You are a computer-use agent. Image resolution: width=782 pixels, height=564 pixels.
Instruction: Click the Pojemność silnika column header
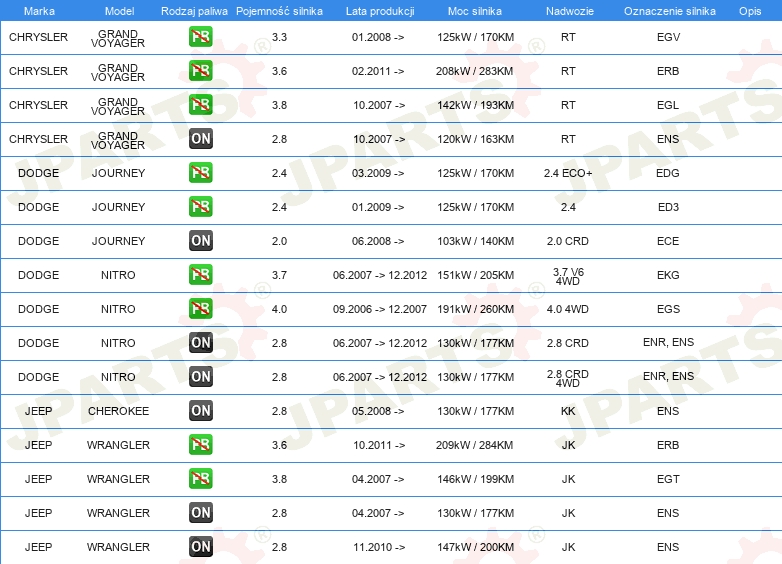point(279,11)
